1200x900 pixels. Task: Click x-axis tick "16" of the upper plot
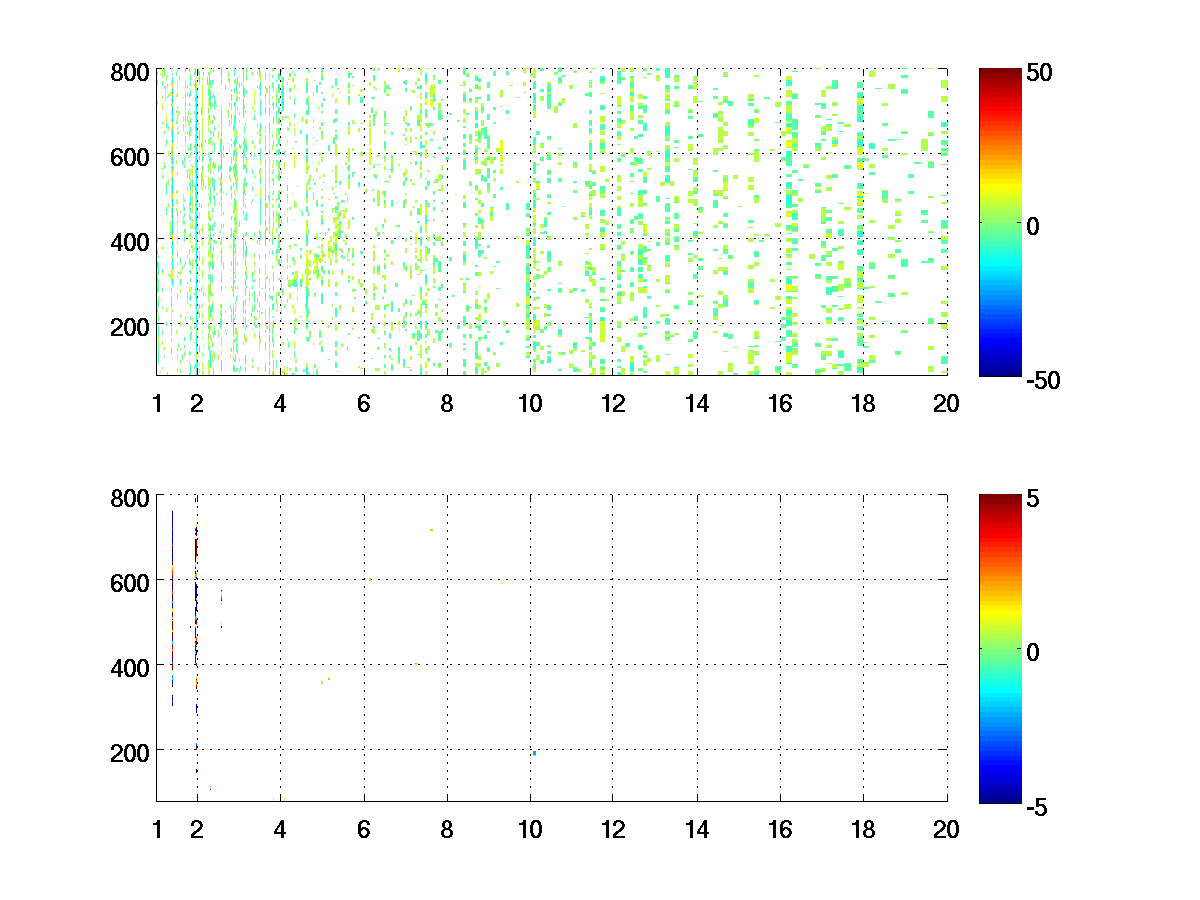[780, 404]
